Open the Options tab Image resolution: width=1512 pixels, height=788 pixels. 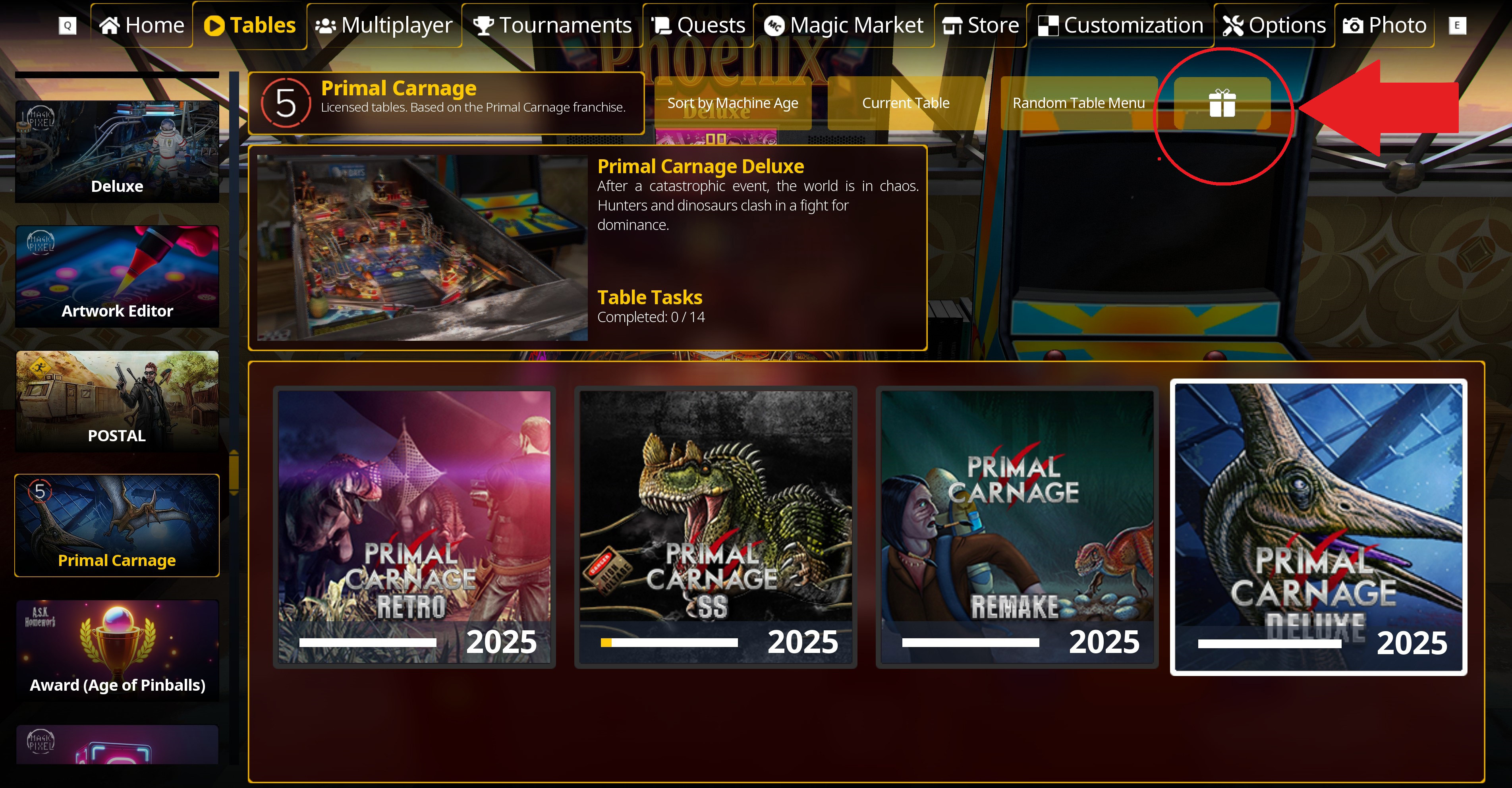coord(1274,25)
